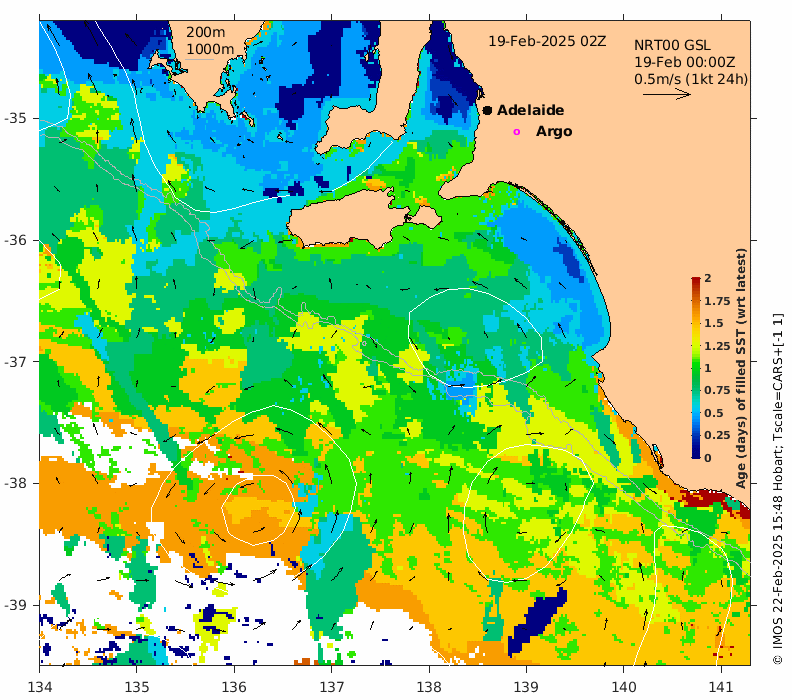Click the dark red coastal patch near 141E
792x700 pixels.
click(715, 501)
